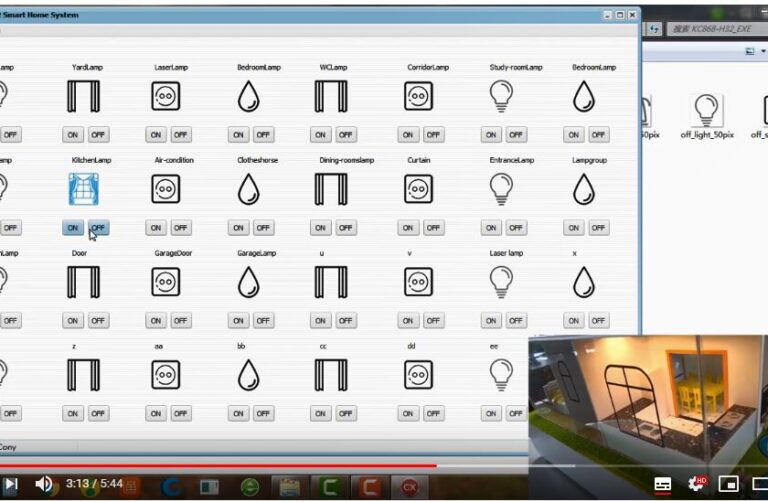Click the Dining-roomlamp icon
This screenshot has height=502, width=768.
pyautogui.click(x=330, y=189)
